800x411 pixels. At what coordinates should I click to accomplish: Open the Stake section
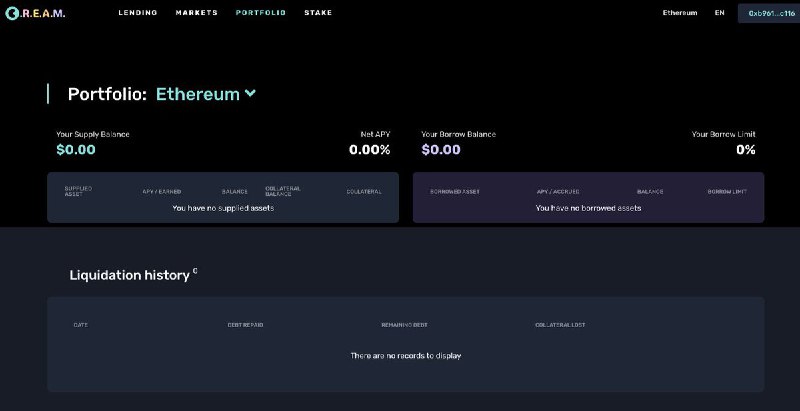click(318, 13)
